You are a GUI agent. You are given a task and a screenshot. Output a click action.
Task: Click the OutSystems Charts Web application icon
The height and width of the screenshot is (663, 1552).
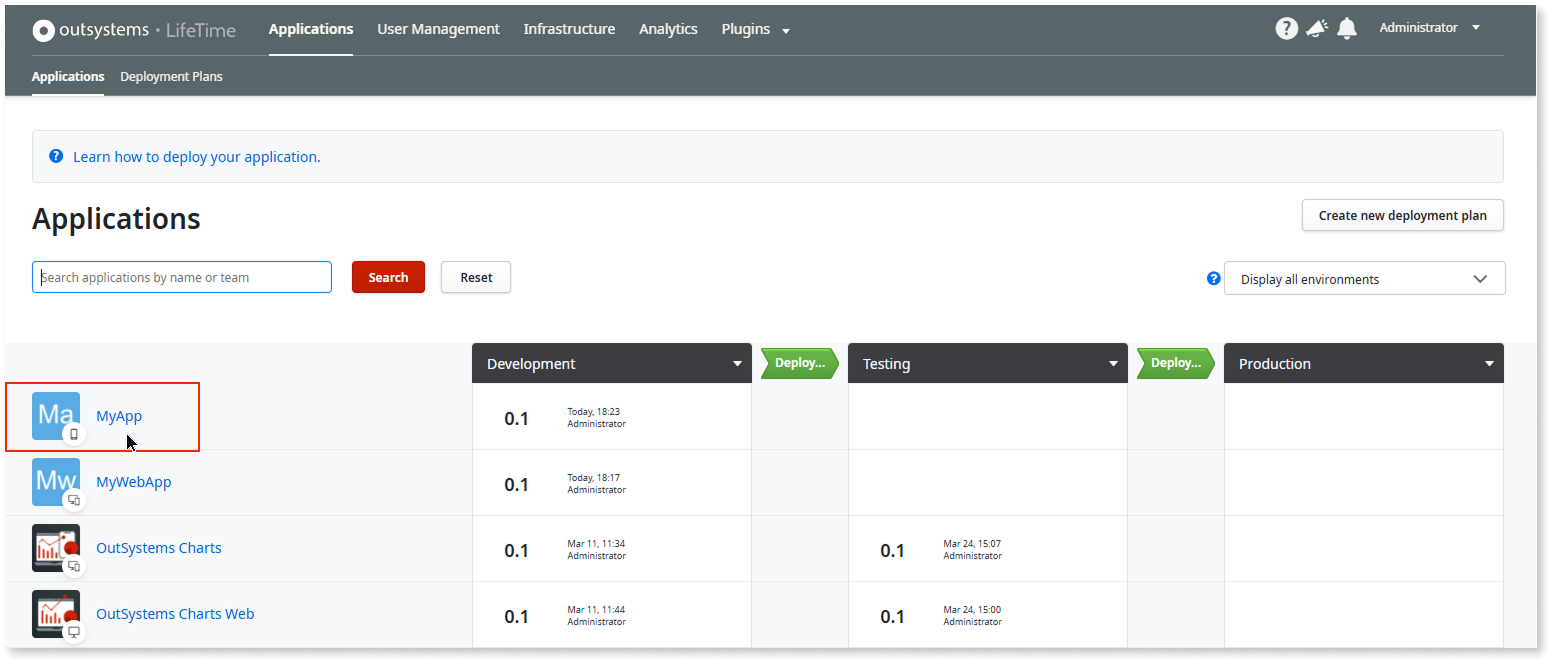[x=55, y=613]
